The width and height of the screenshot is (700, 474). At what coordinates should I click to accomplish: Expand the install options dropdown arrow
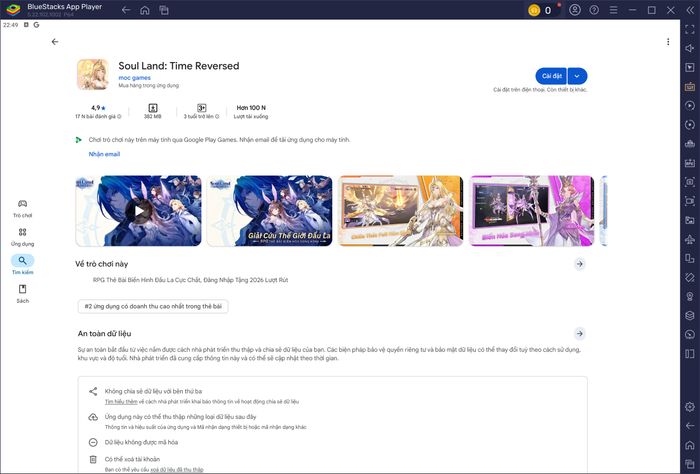[577, 76]
